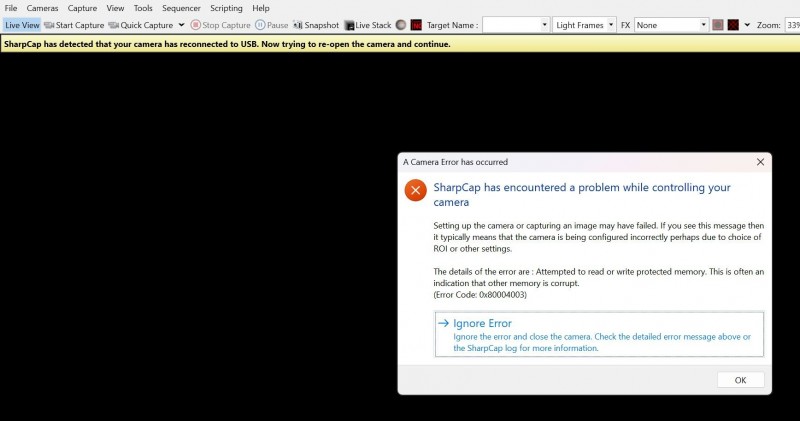Open the File menu
800x421 pixels.
tap(11, 8)
